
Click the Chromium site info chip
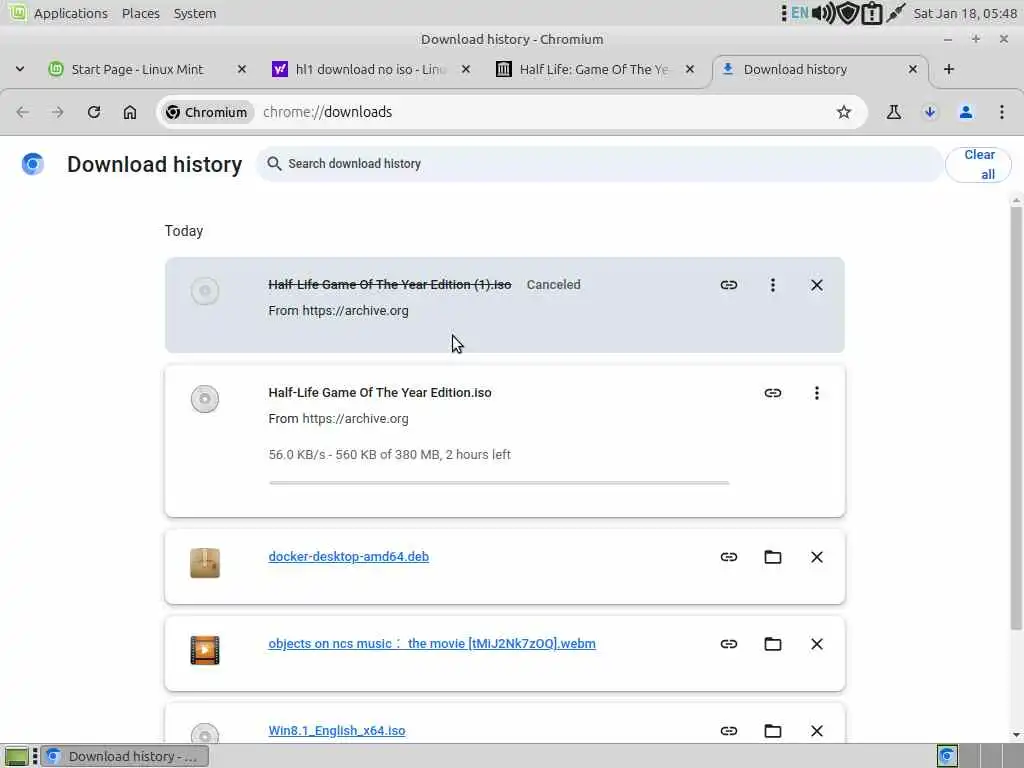pyautogui.click(x=206, y=112)
